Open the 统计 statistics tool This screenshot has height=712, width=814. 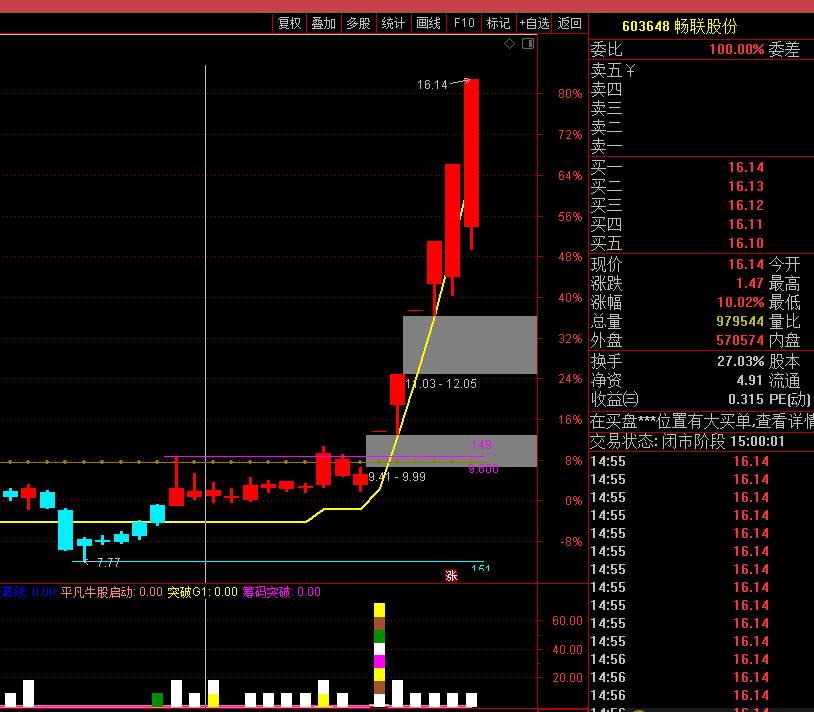[x=393, y=23]
